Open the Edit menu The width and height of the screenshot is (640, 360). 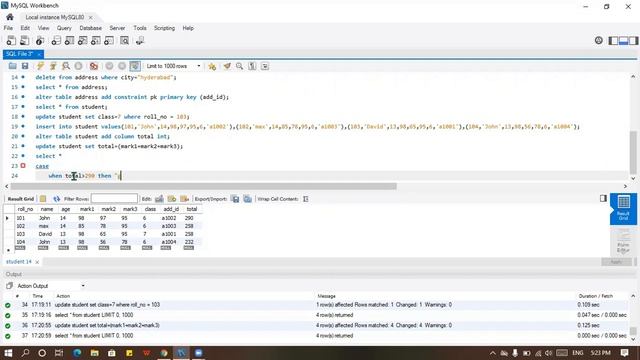25,28
